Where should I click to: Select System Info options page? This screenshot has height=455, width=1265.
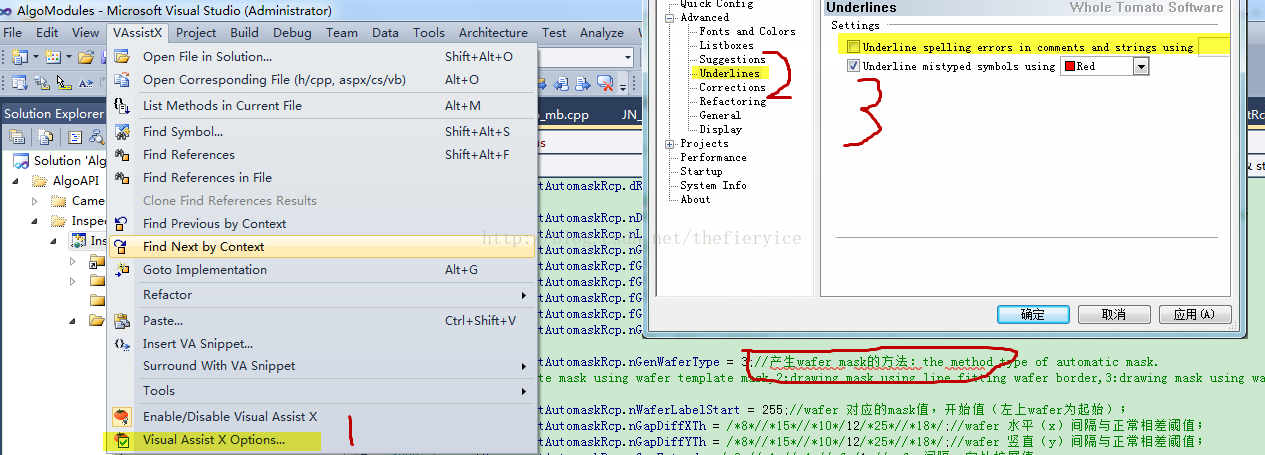713,185
